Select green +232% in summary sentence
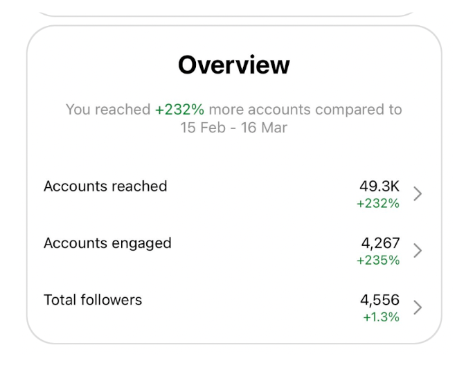This screenshot has width=462, height=365. tap(180, 109)
